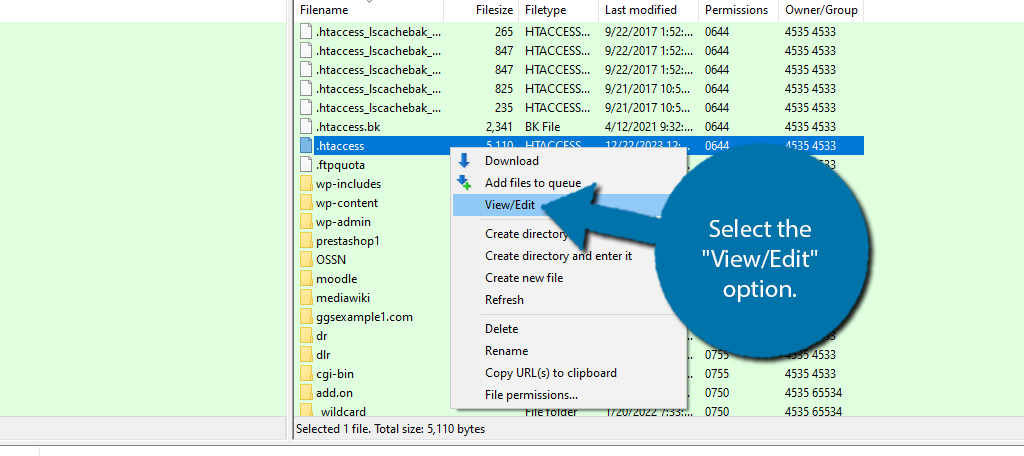
Task: Sort by the Filesize column header
Action: click(493, 10)
